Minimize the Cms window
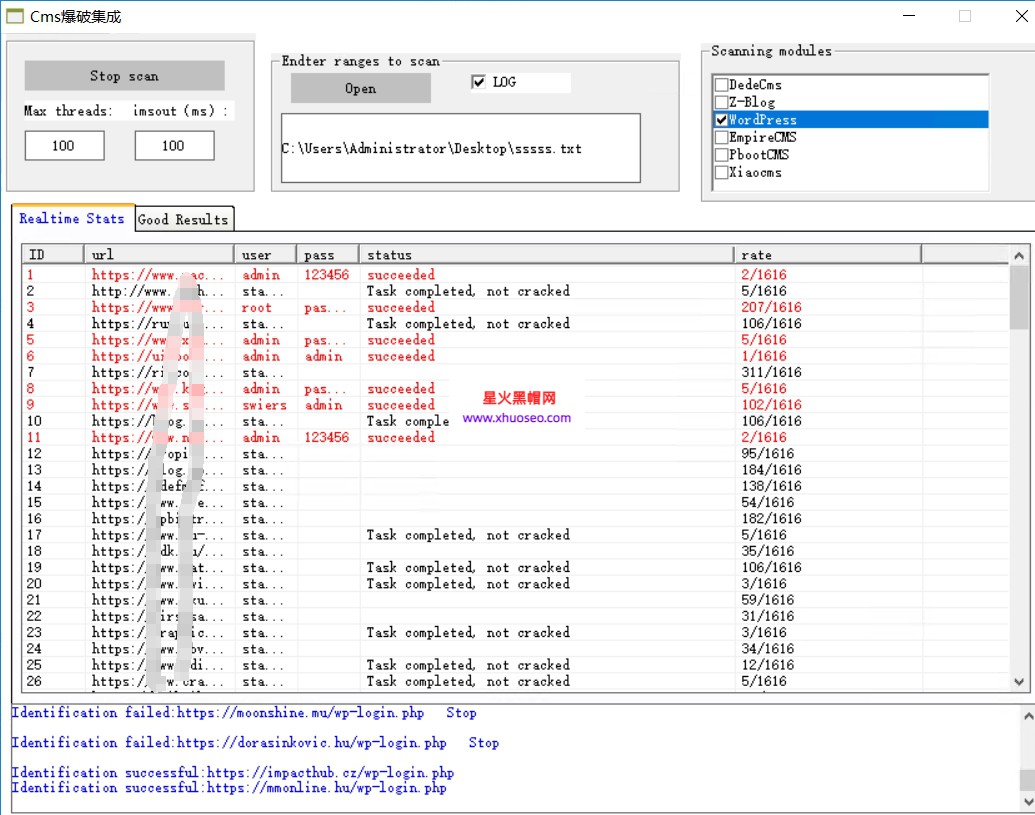Screen dimensions: 1035x815 pos(909,16)
